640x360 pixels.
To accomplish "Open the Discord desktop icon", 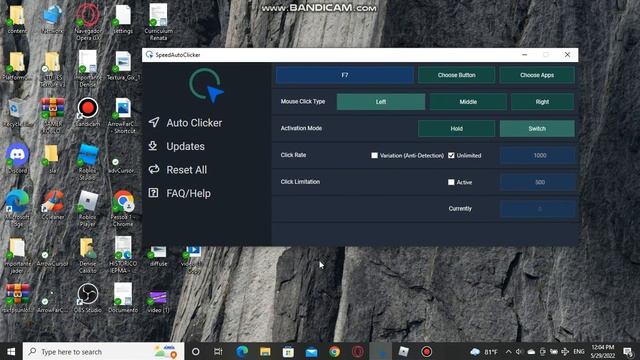I will (17, 158).
